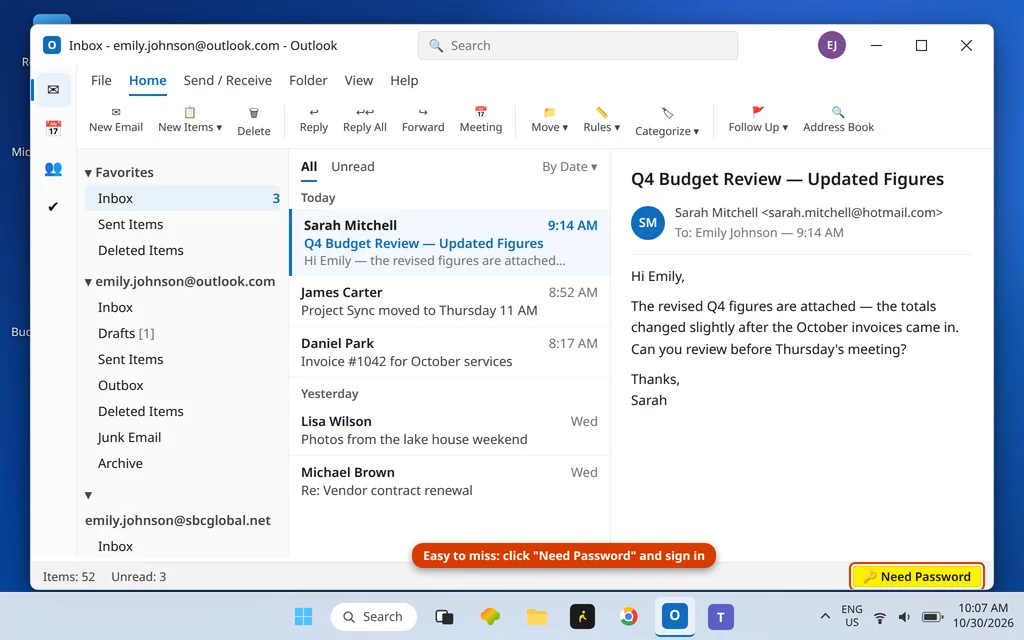Open the Calendar view in sidebar
Viewport: 1024px width, 640px height.
54,128
